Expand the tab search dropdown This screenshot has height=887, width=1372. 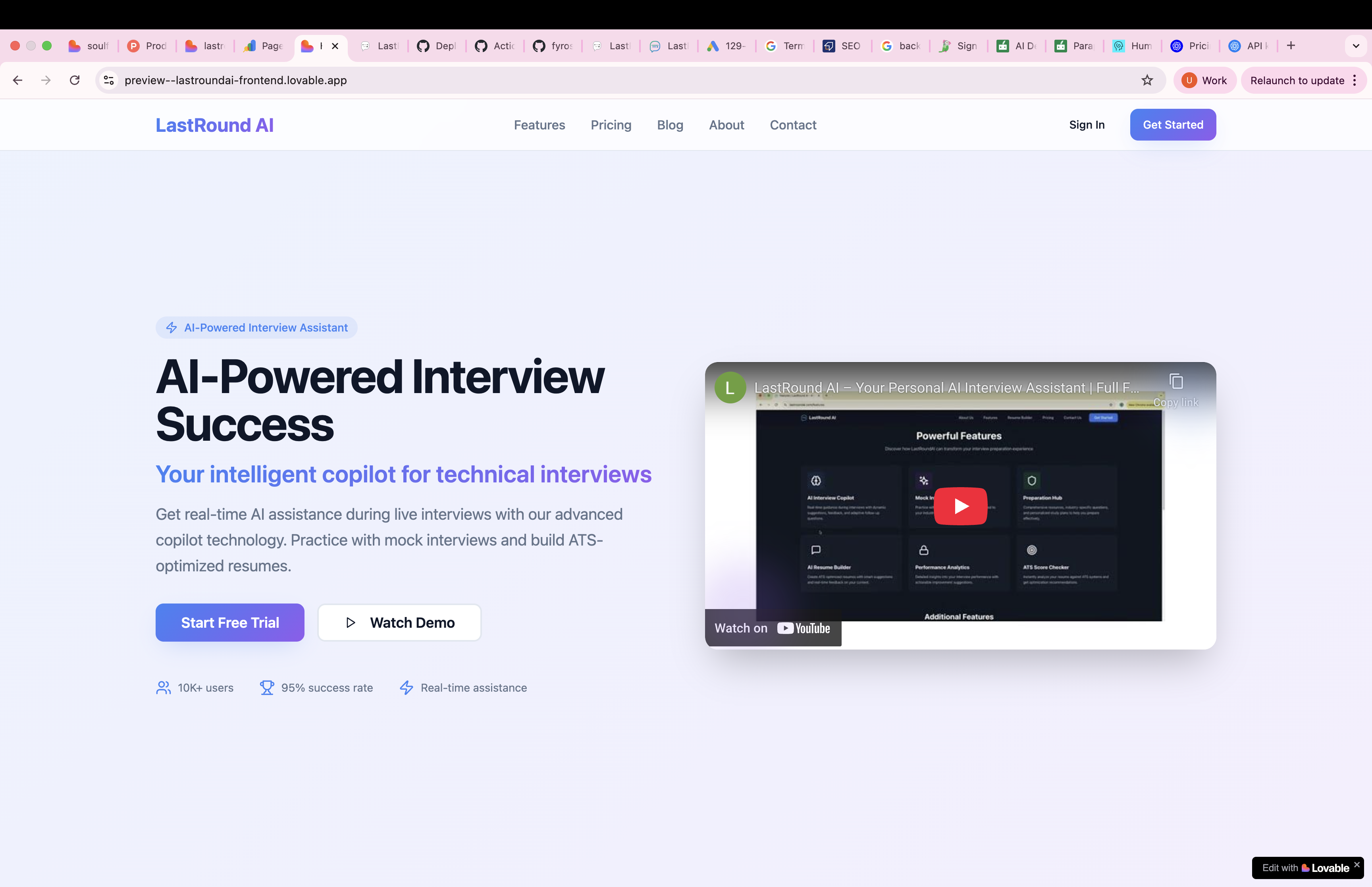coord(1355,46)
